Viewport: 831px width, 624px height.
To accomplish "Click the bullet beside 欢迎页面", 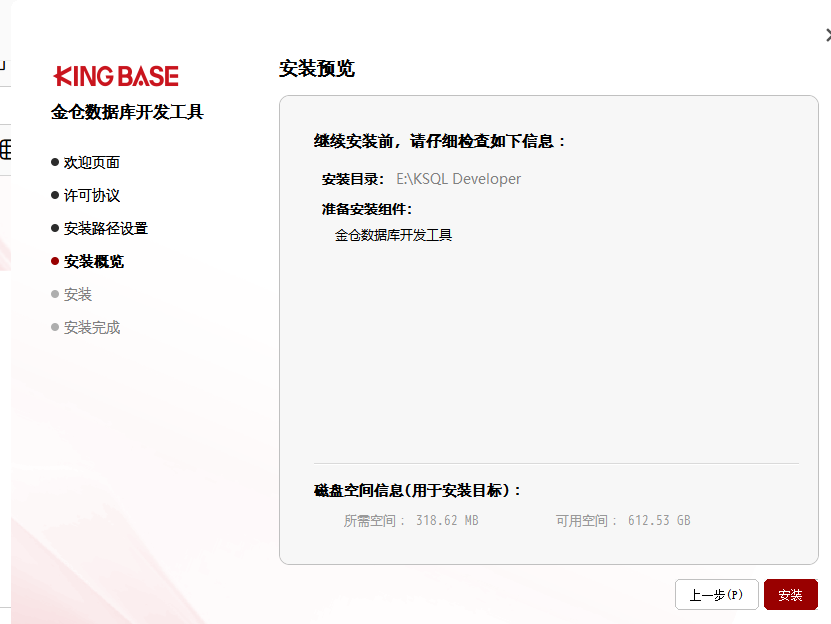I will (x=55, y=162).
